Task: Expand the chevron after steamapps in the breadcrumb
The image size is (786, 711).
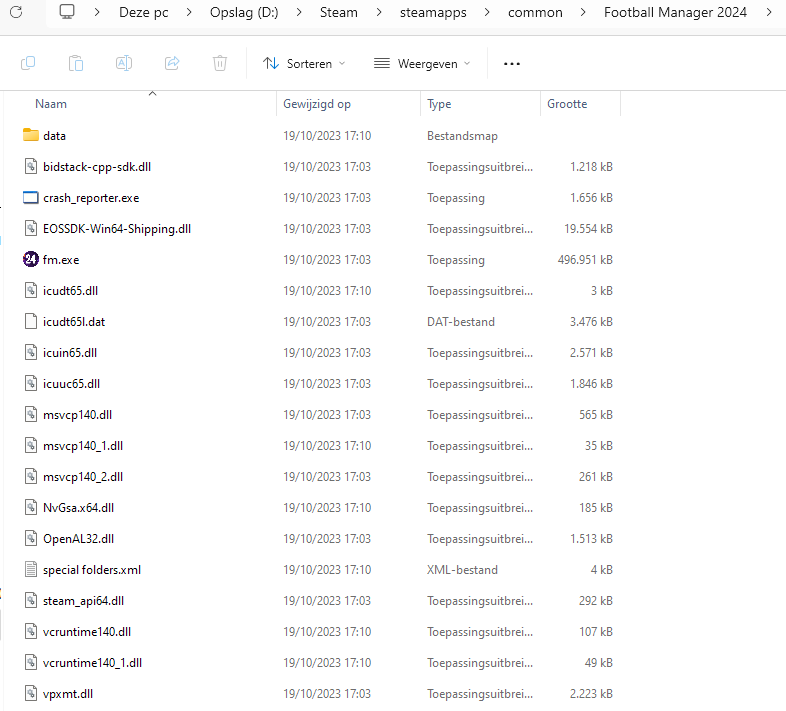Action: [x=487, y=12]
